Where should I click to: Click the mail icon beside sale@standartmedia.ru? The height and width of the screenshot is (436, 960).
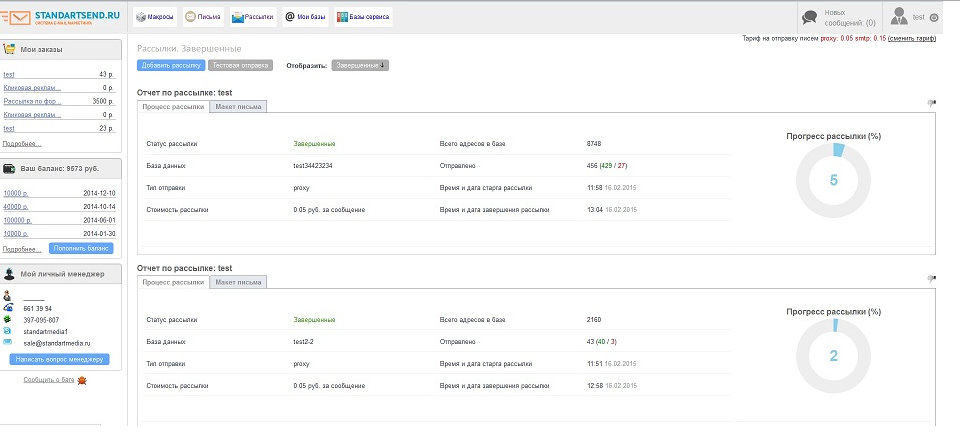click(7, 343)
